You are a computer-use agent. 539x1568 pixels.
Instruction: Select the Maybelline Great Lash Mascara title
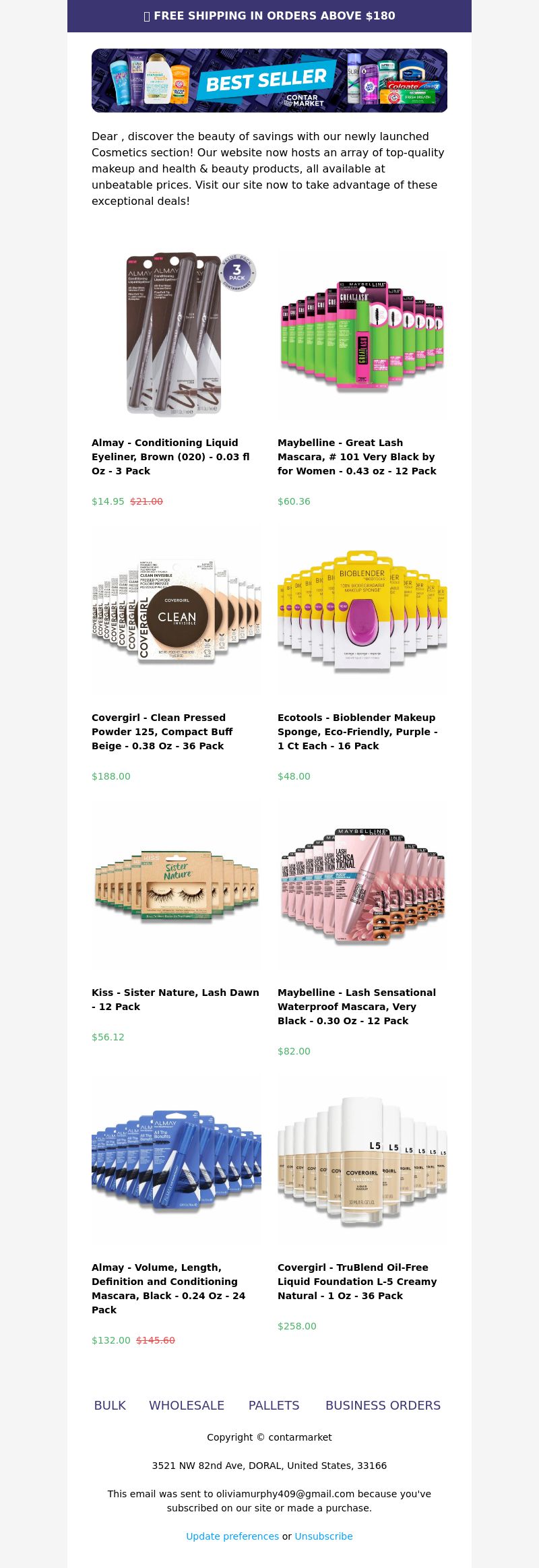point(357,457)
